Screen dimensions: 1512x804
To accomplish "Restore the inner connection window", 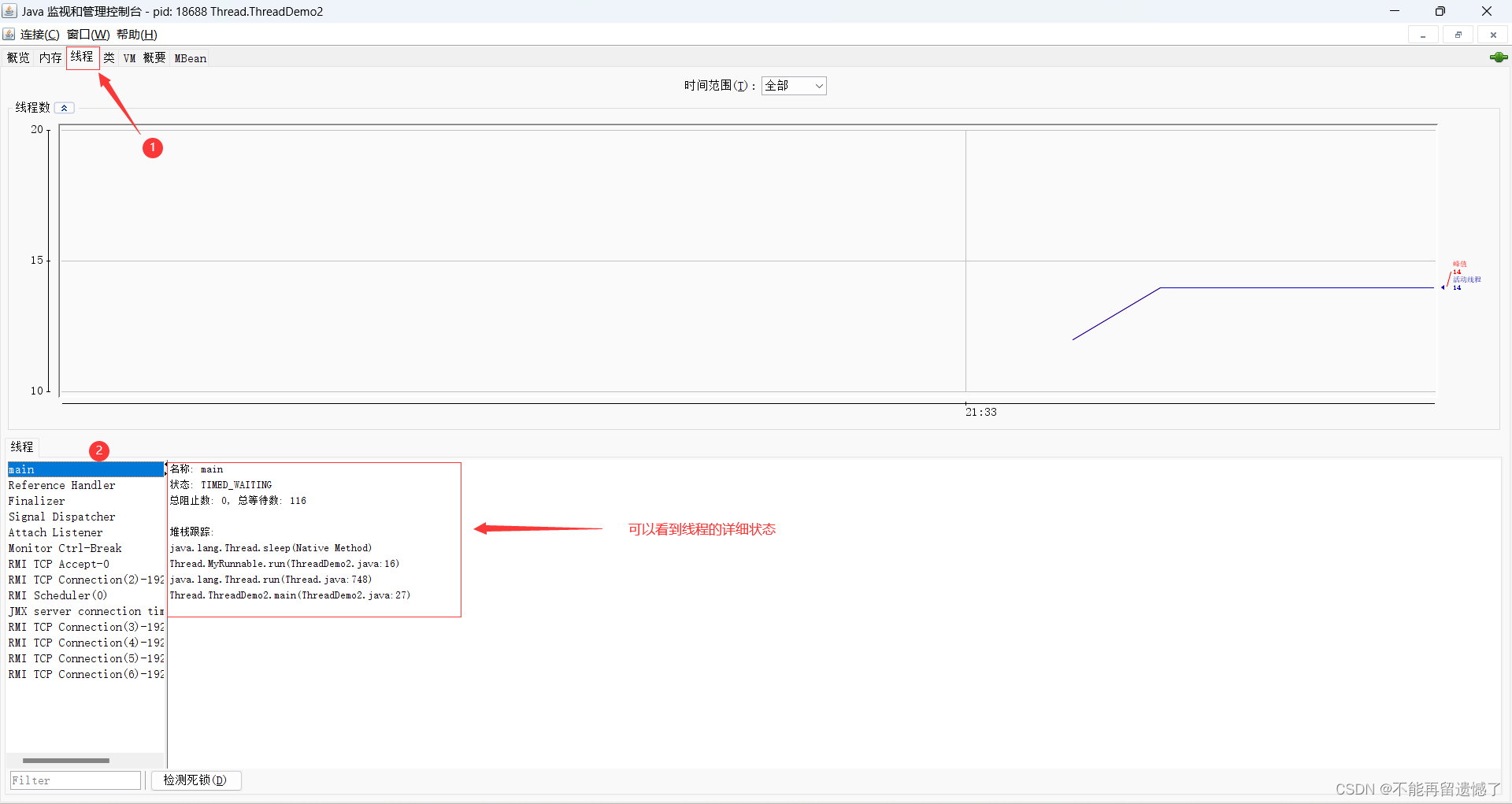I will point(1458,35).
